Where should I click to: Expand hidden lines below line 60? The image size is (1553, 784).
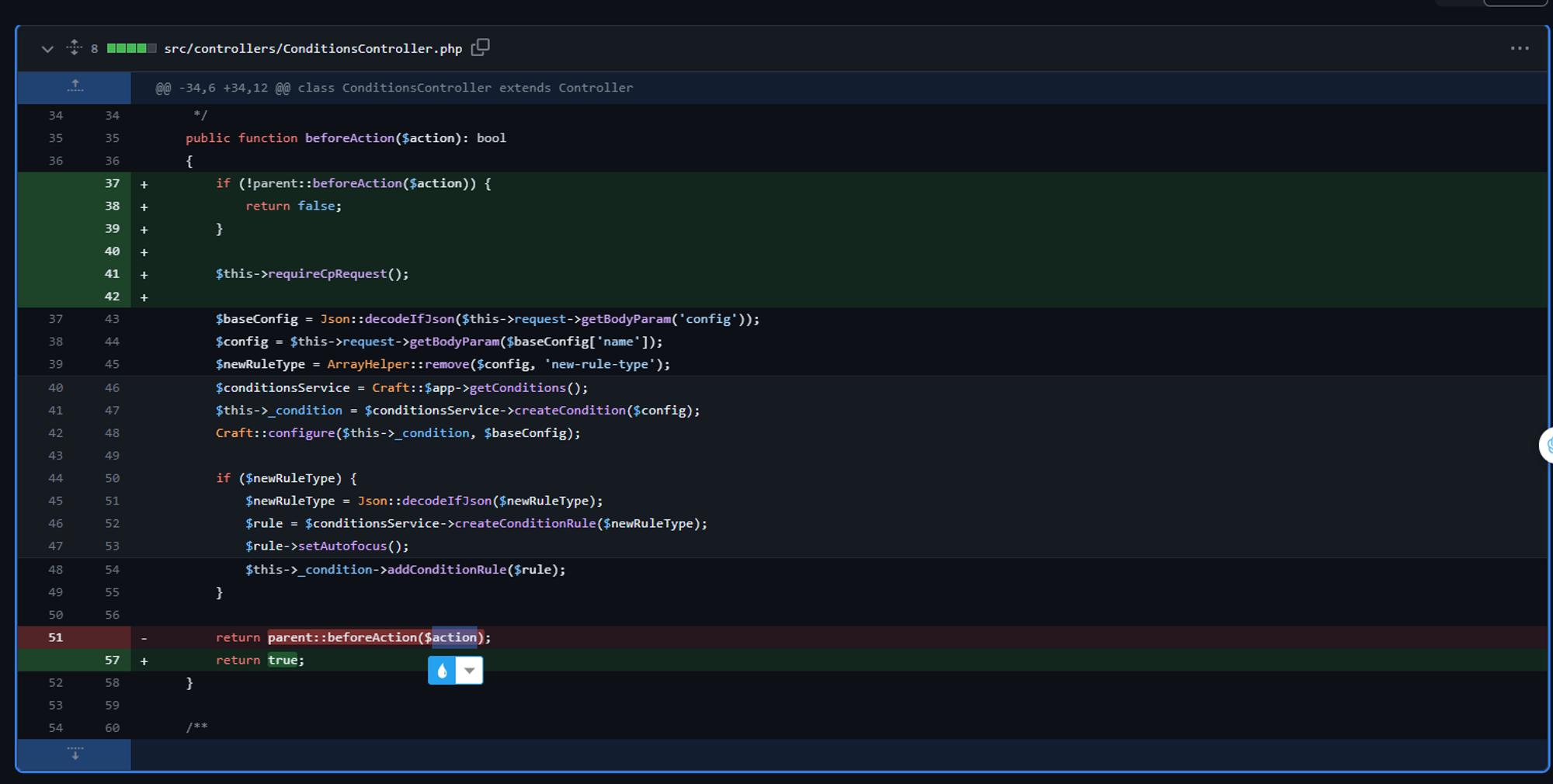tap(75, 754)
